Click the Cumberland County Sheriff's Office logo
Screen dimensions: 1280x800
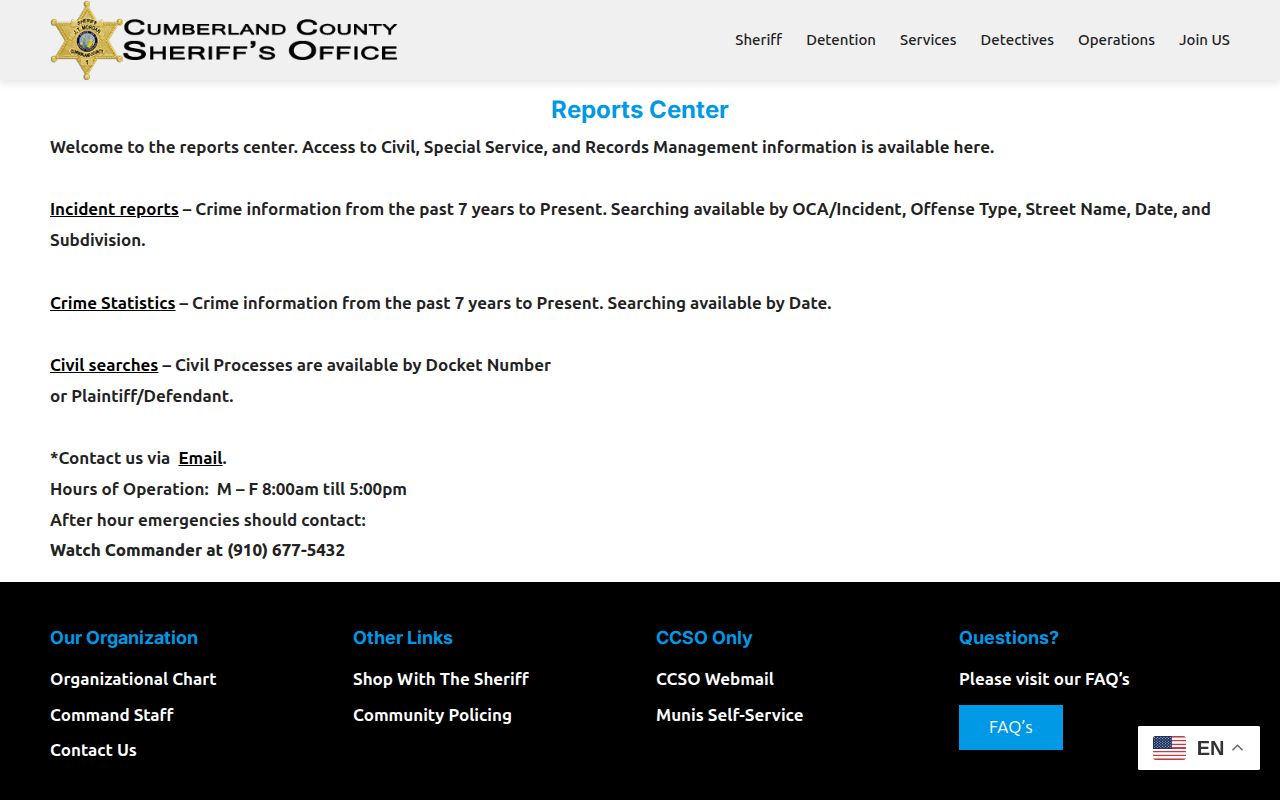click(224, 40)
